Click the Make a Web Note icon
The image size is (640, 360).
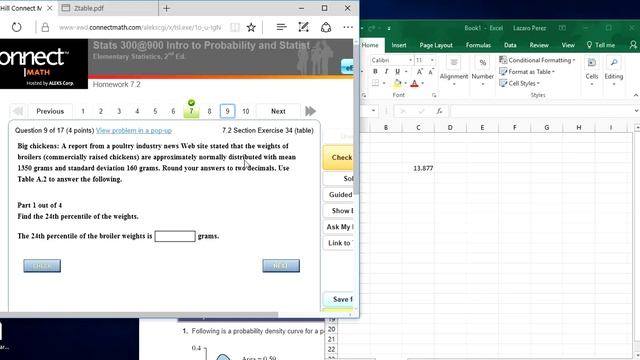(303, 27)
